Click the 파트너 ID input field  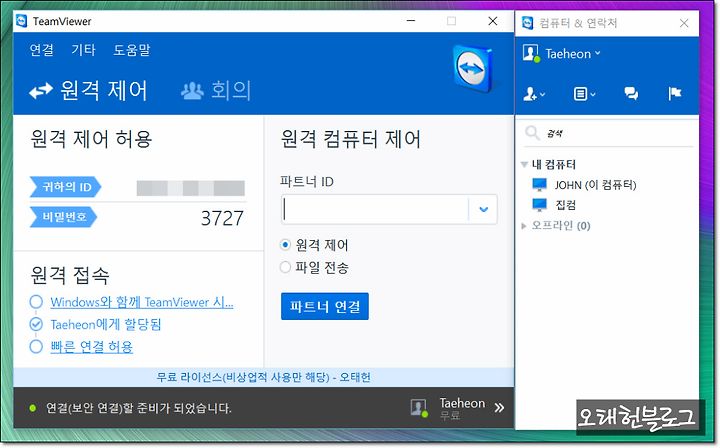375,209
